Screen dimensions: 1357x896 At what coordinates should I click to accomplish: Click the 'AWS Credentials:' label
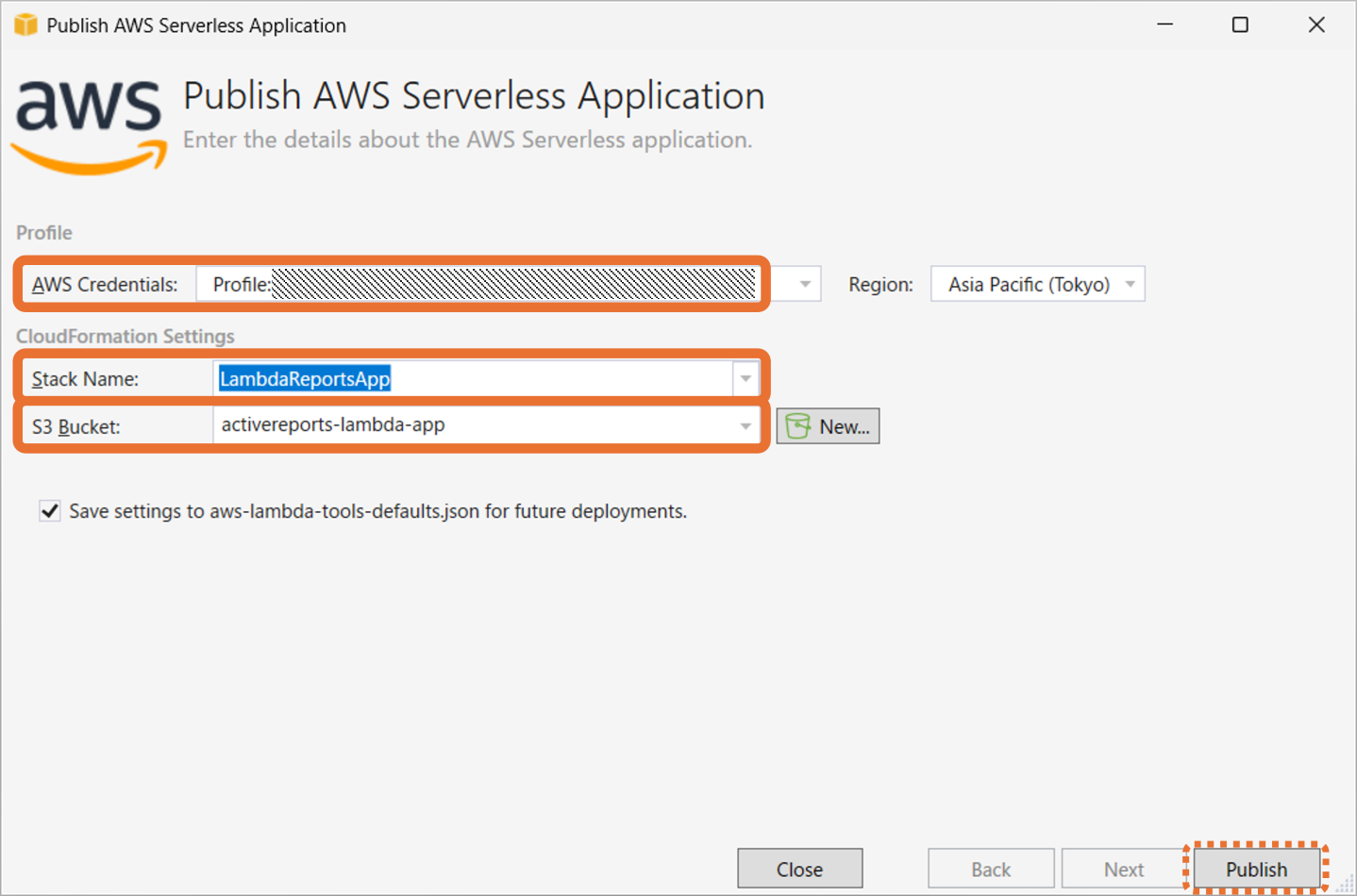click(x=105, y=285)
